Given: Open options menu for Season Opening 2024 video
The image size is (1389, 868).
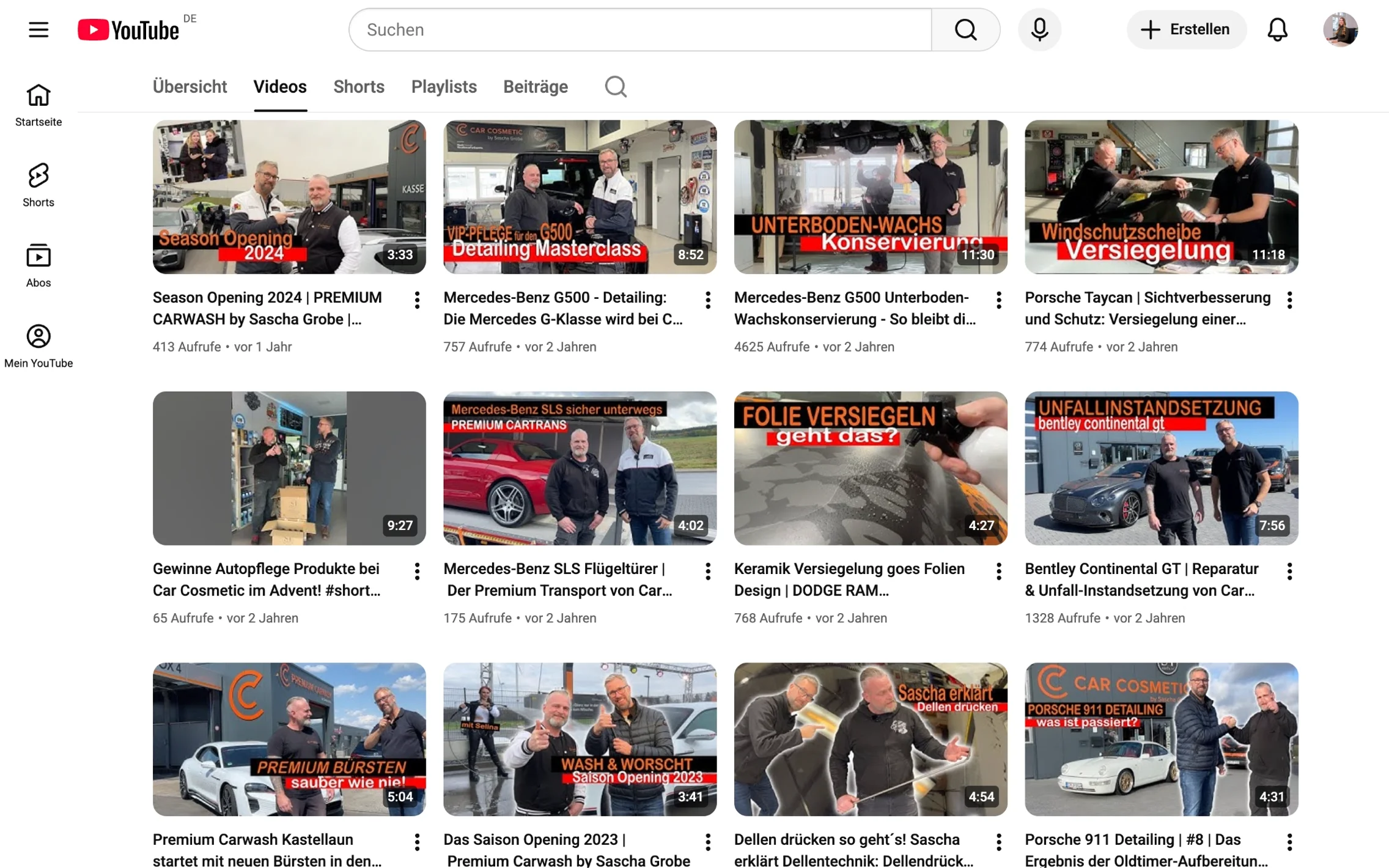Looking at the screenshot, I should 417,300.
